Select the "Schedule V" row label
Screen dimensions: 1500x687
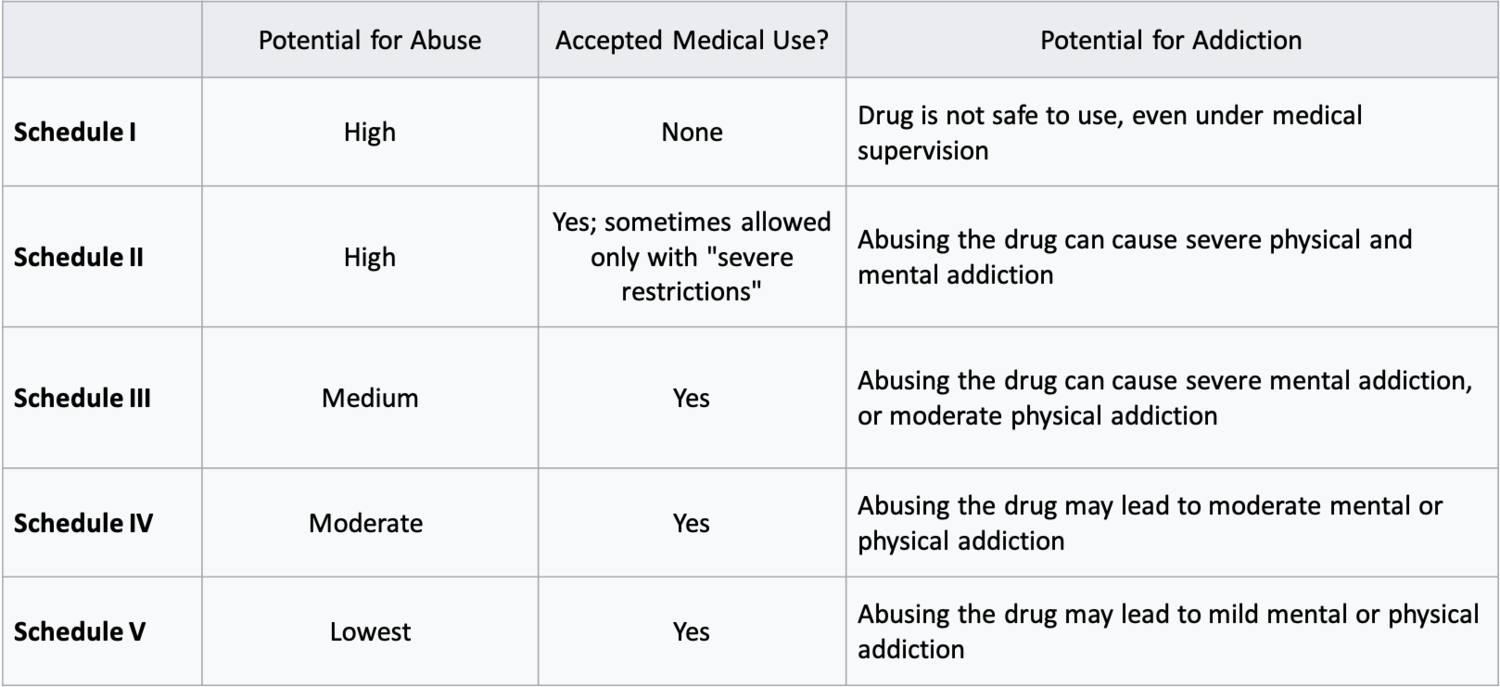click(x=80, y=632)
